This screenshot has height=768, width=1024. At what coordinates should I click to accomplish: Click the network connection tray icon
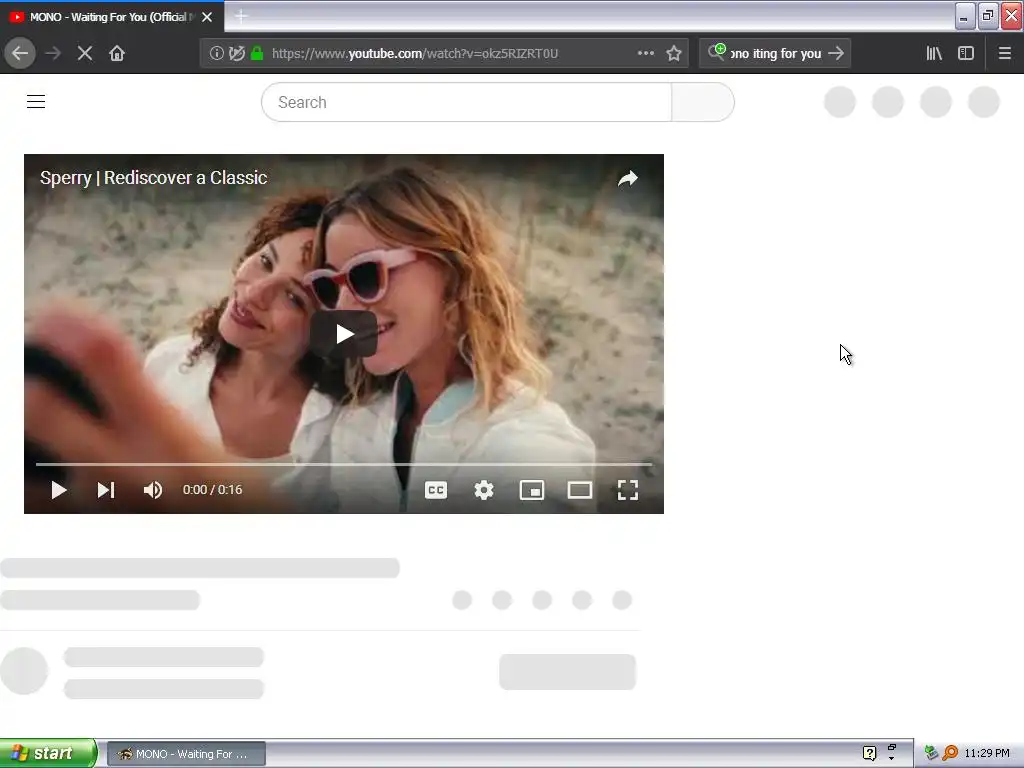pyautogui.click(x=932, y=753)
